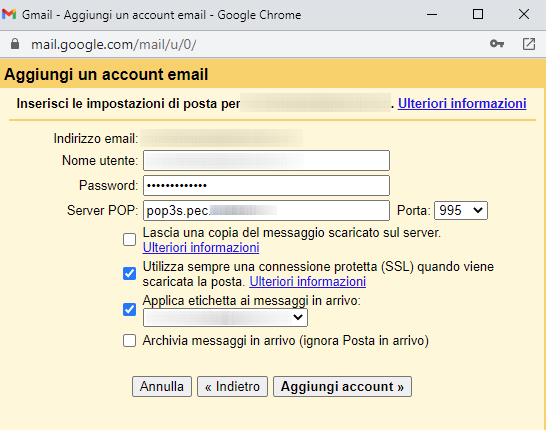Click the mail.google.com address bar URL
The height and width of the screenshot is (430, 546).
tap(114, 45)
